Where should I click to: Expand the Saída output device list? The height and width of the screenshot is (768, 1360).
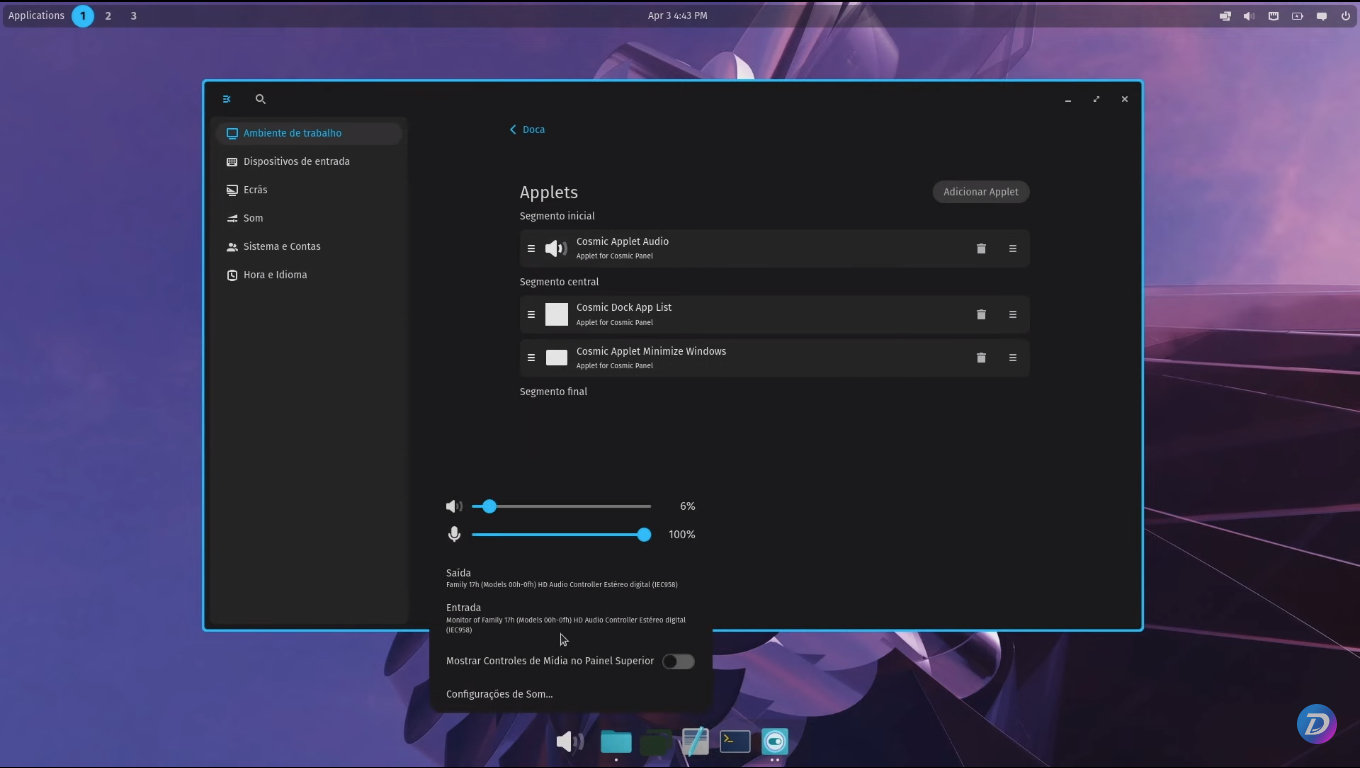point(571,578)
